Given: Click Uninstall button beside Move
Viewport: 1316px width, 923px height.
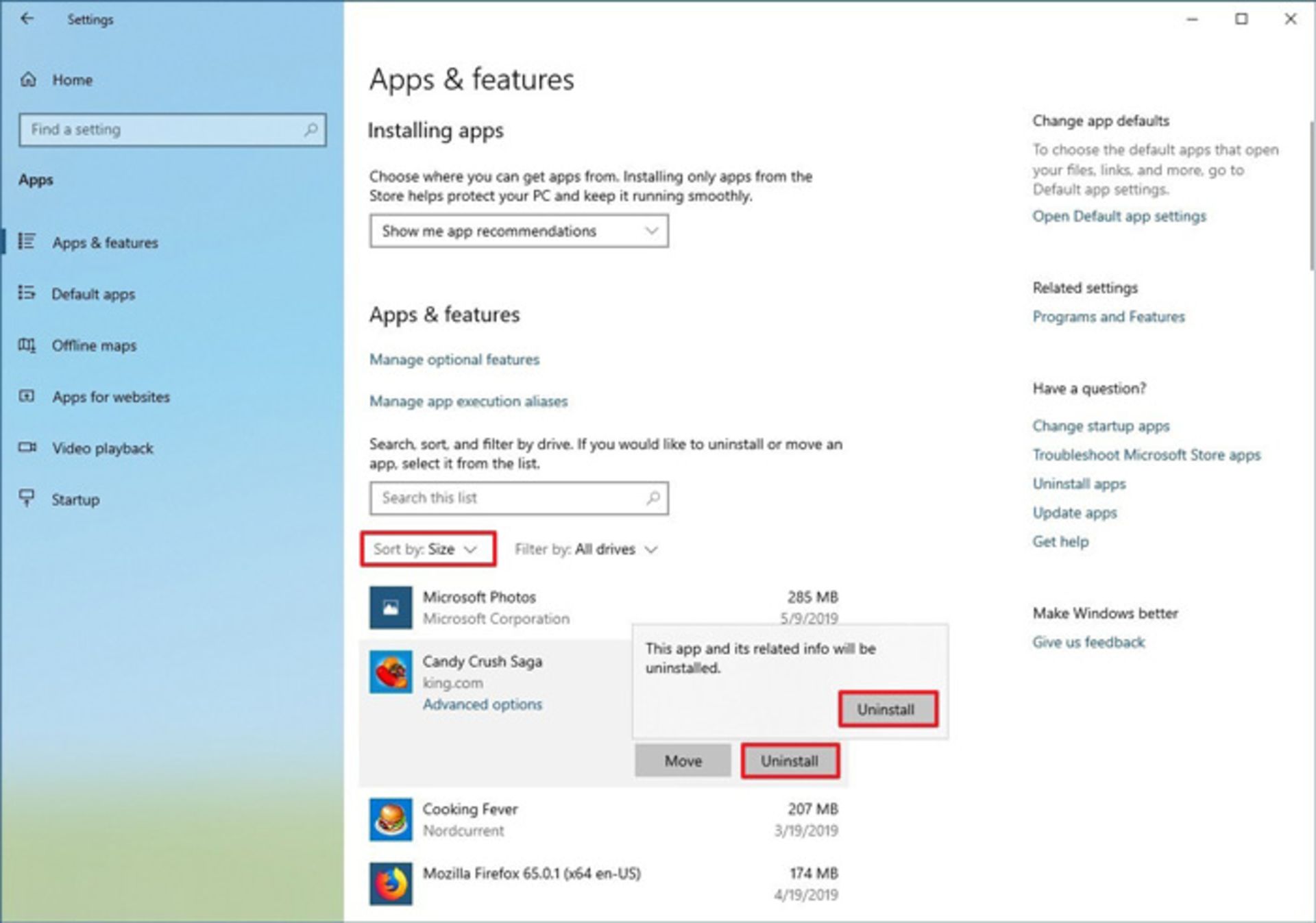Looking at the screenshot, I should [x=790, y=761].
